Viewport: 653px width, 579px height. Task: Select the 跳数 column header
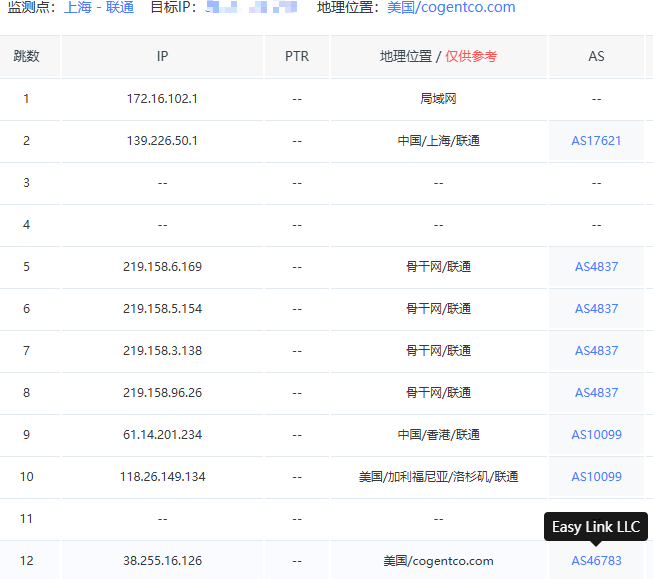(x=27, y=56)
